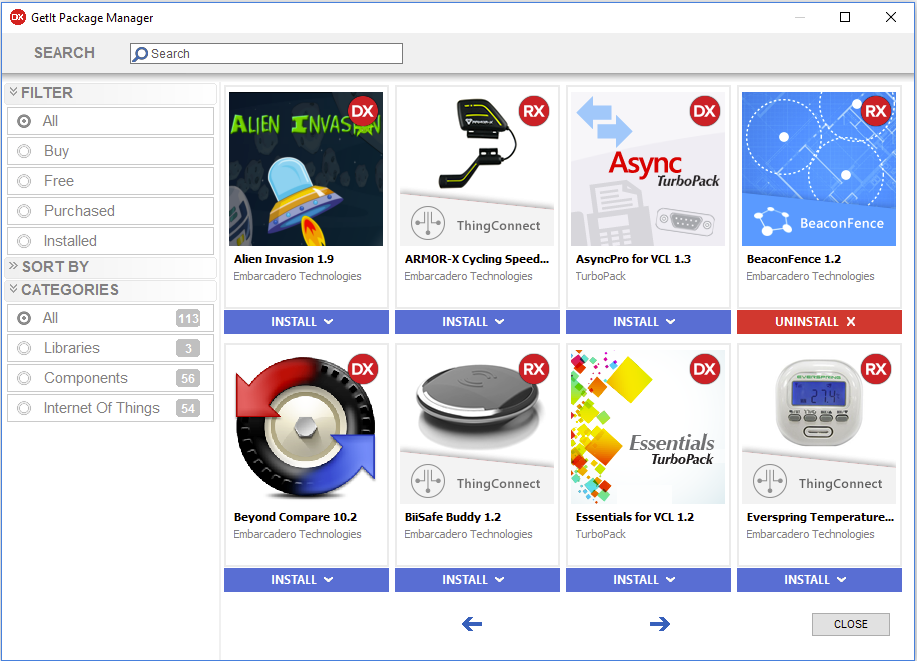Click the All categories count badge 113
The height and width of the screenshot is (661, 917).
click(x=188, y=318)
